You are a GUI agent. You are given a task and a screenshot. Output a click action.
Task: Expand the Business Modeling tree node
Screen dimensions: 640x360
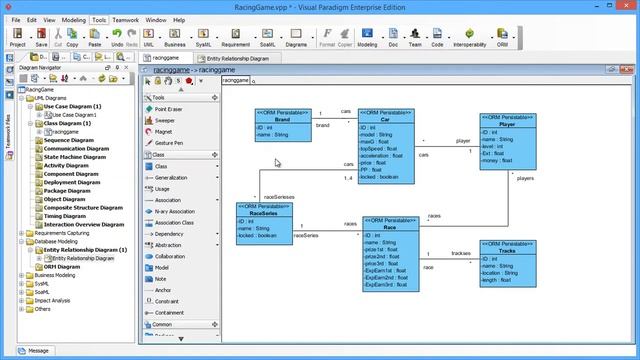tap(22, 275)
